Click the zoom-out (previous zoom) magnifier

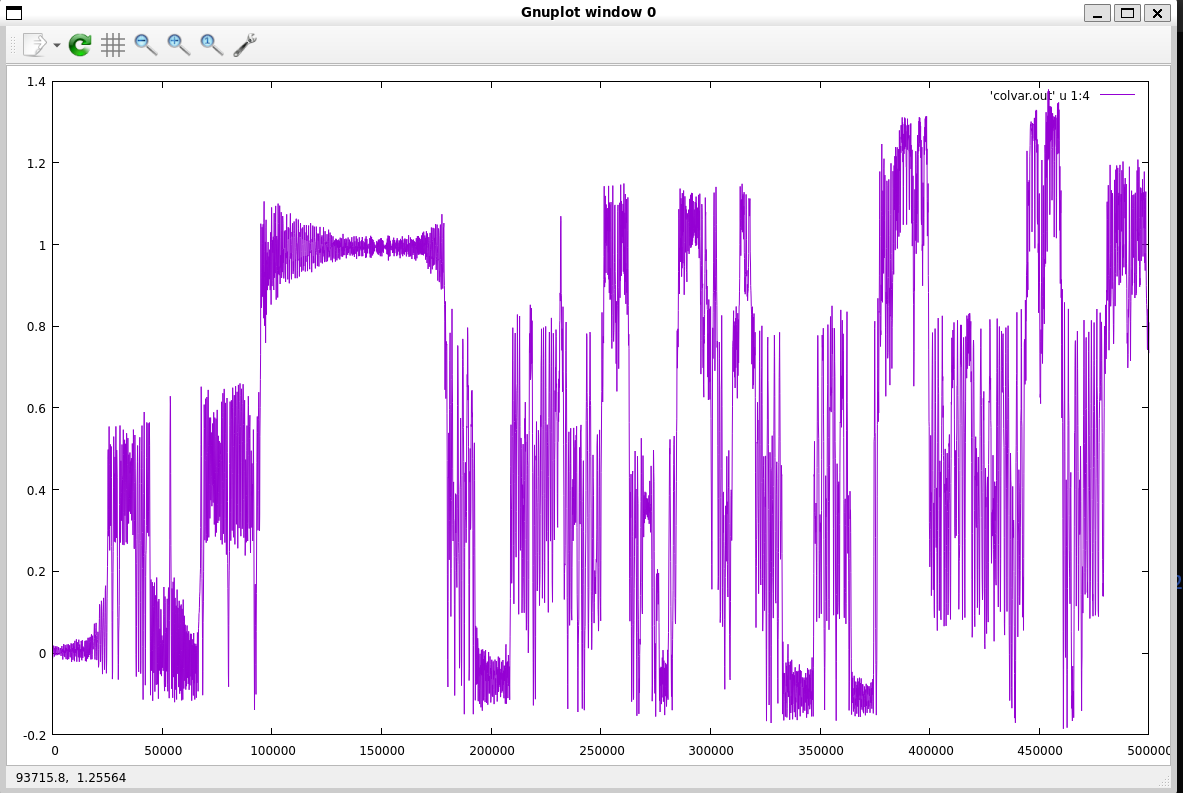coord(146,45)
